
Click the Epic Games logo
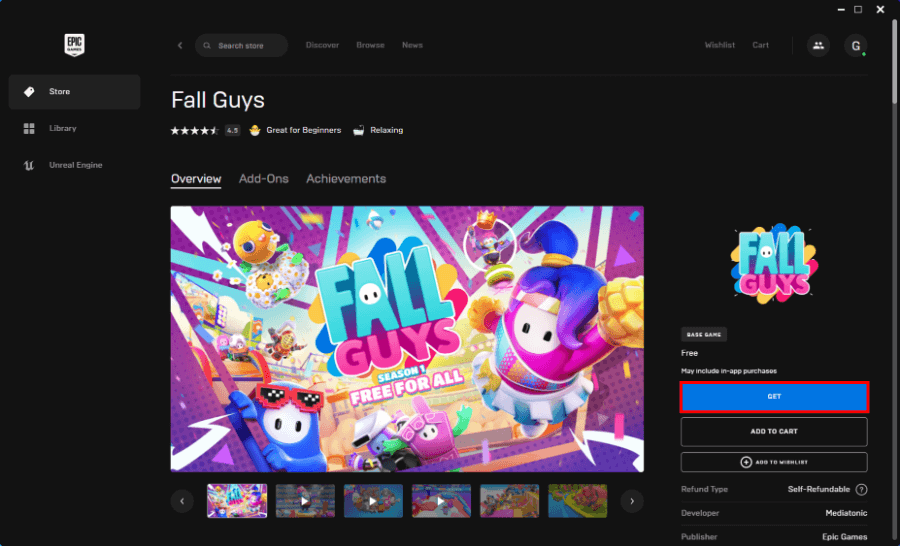[x=74, y=45]
